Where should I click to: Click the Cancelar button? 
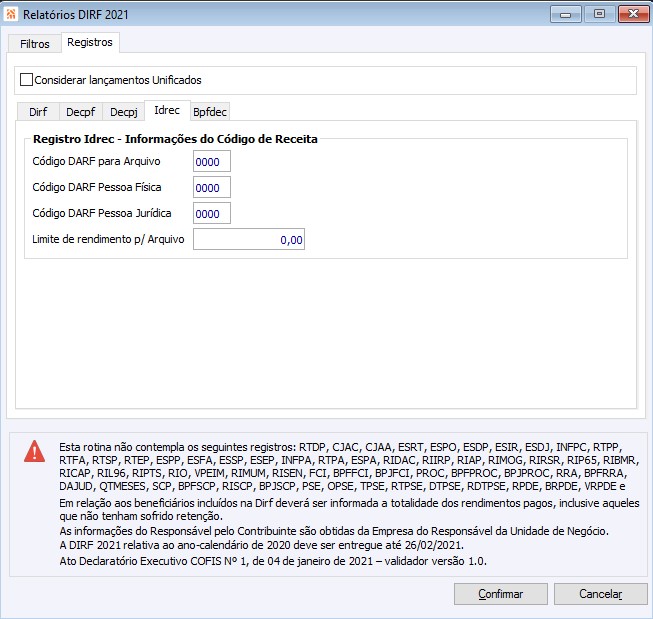pos(601,594)
